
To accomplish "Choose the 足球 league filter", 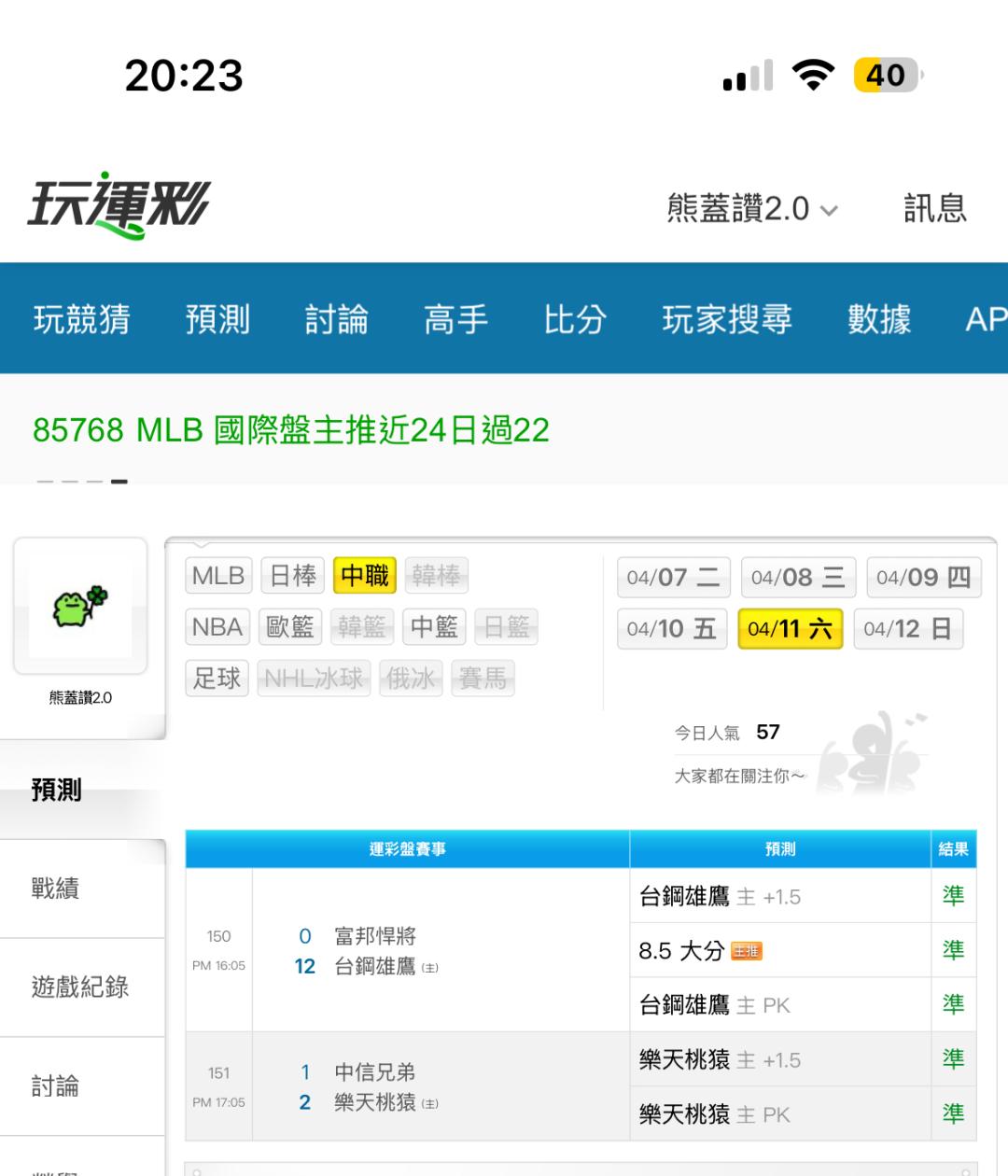I will coord(217,679).
